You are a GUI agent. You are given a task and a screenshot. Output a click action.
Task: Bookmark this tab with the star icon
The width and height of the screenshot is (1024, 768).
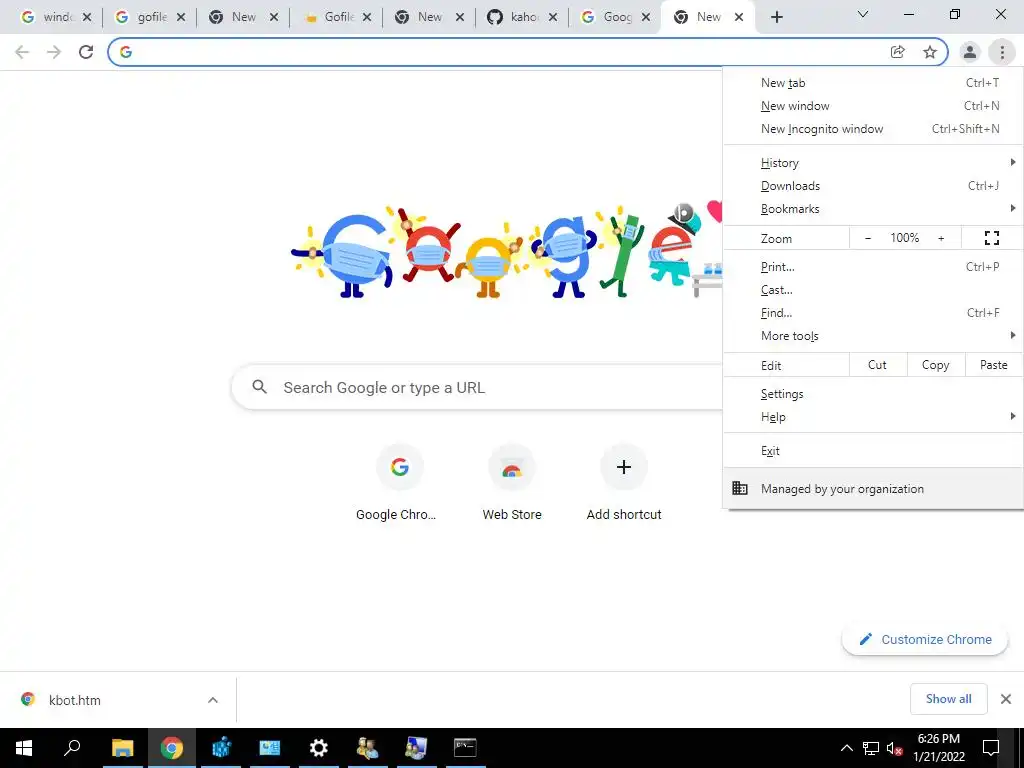[930, 52]
